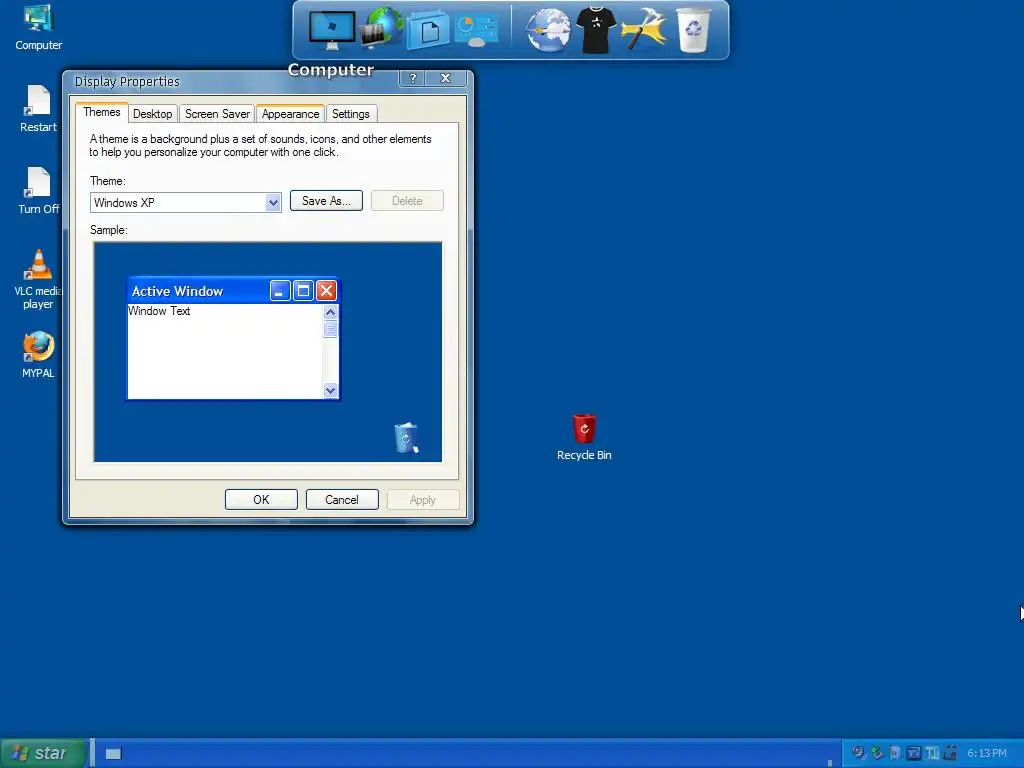Open the globe-and-monitor network icon in the dock

(x=381, y=27)
